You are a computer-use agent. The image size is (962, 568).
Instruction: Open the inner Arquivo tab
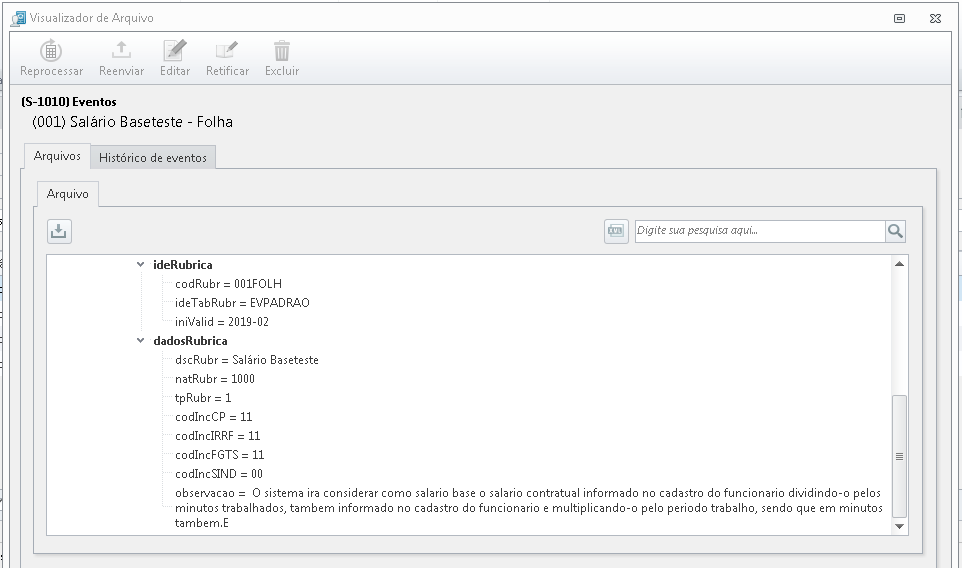point(67,194)
